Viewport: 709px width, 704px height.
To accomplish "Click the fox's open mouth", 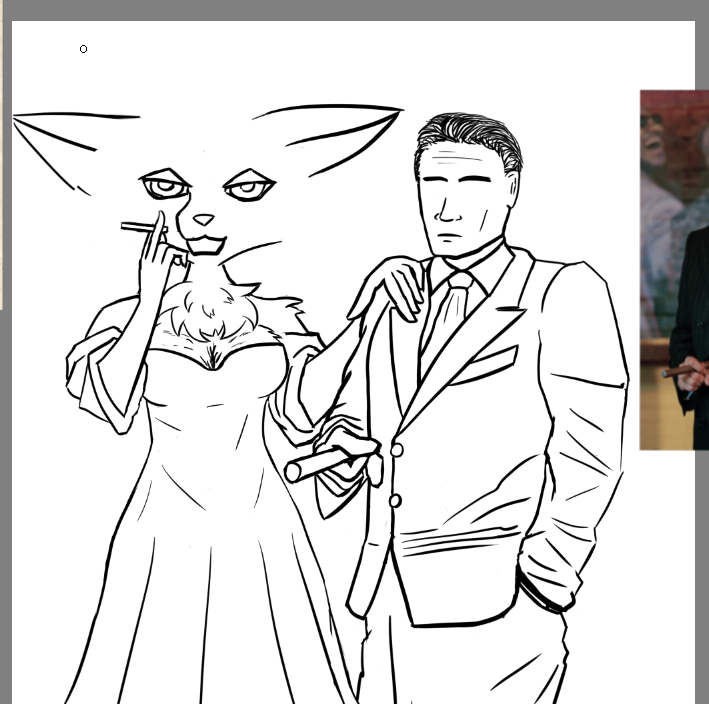I will pyautogui.click(x=205, y=245).
